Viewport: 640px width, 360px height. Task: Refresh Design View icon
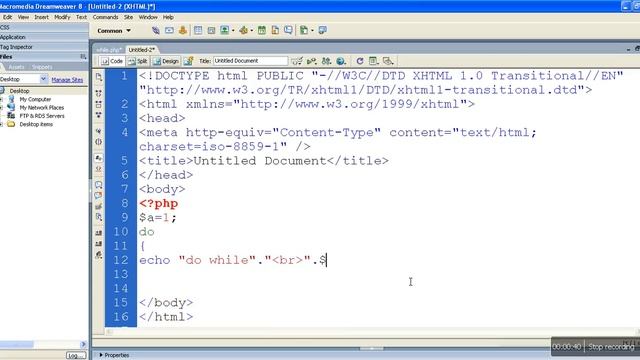[360, 61]
